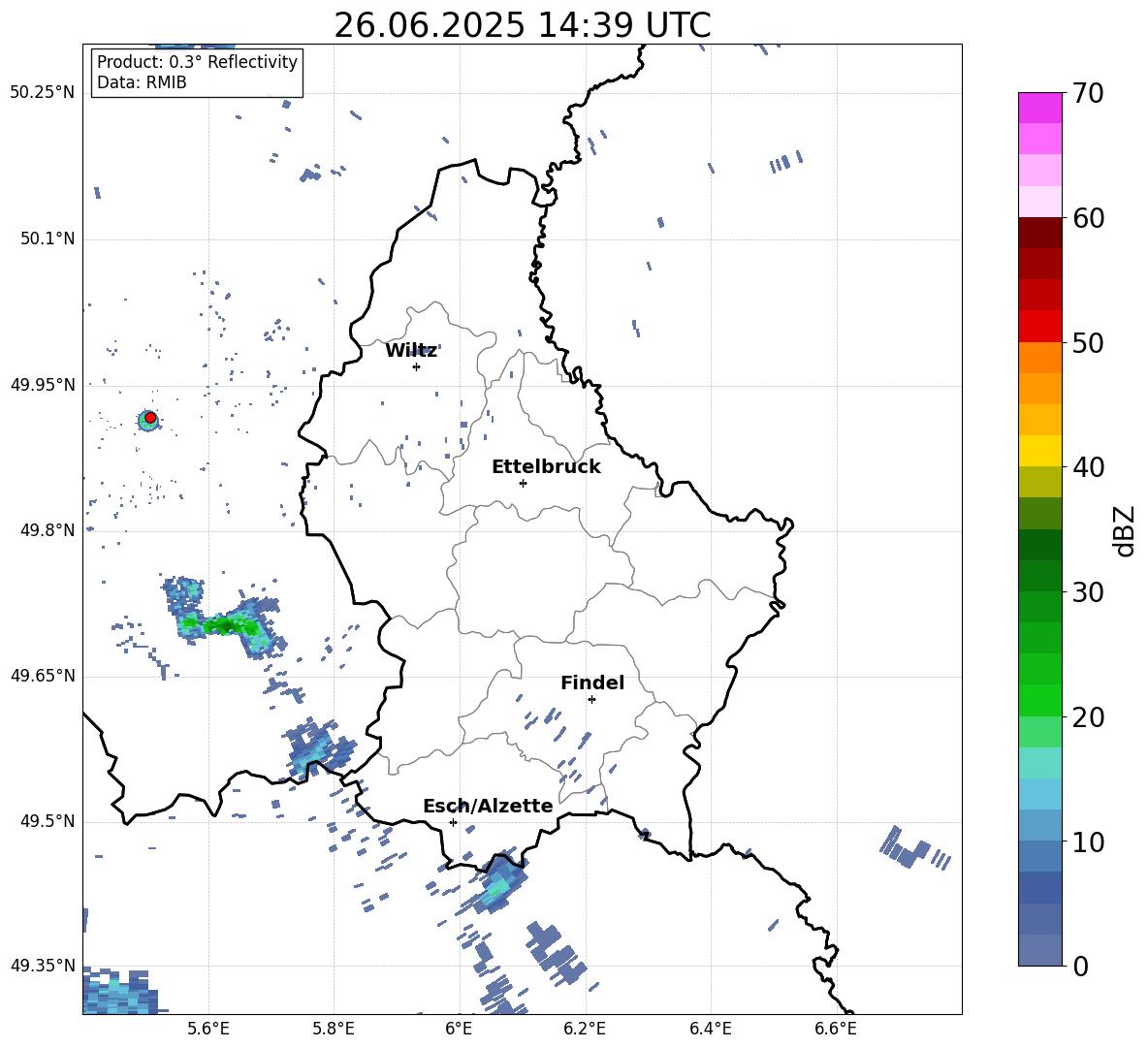Viewport: 1148px width, 1048px height.
Task: Click the Esch/Alzette city label
Action: (x=488, y=806)
